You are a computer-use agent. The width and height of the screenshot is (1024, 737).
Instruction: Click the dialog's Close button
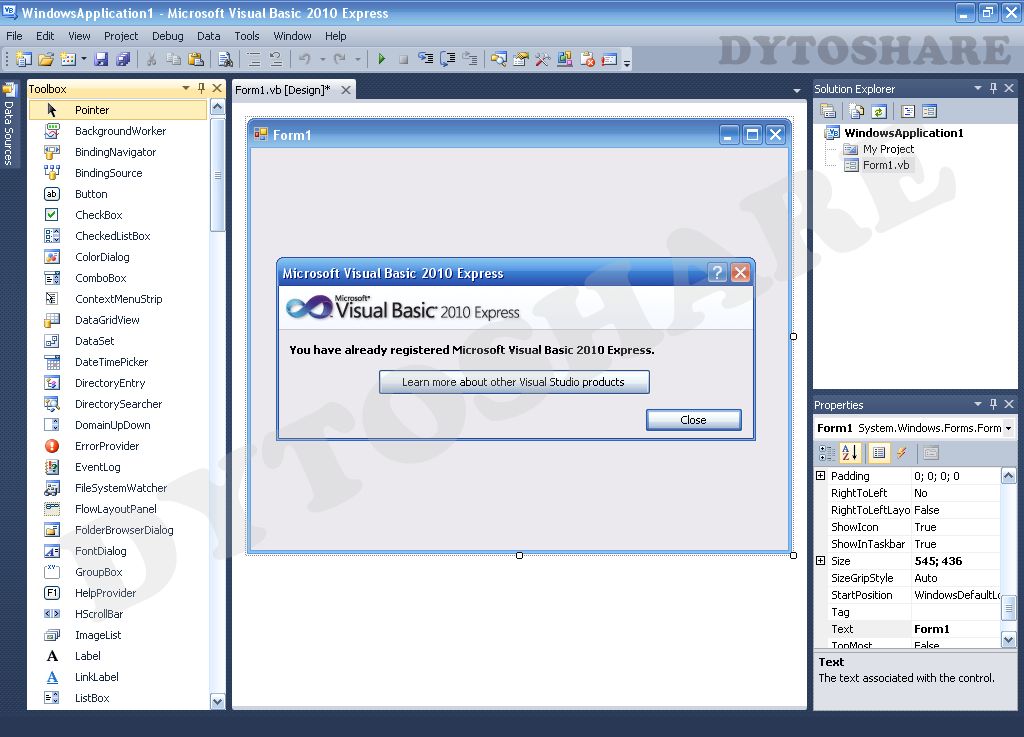tap(694, 420)
